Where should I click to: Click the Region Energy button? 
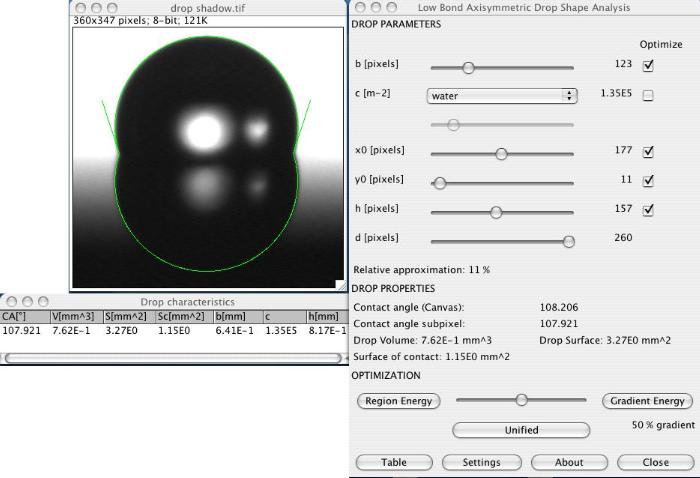click(x=396, y=401)
